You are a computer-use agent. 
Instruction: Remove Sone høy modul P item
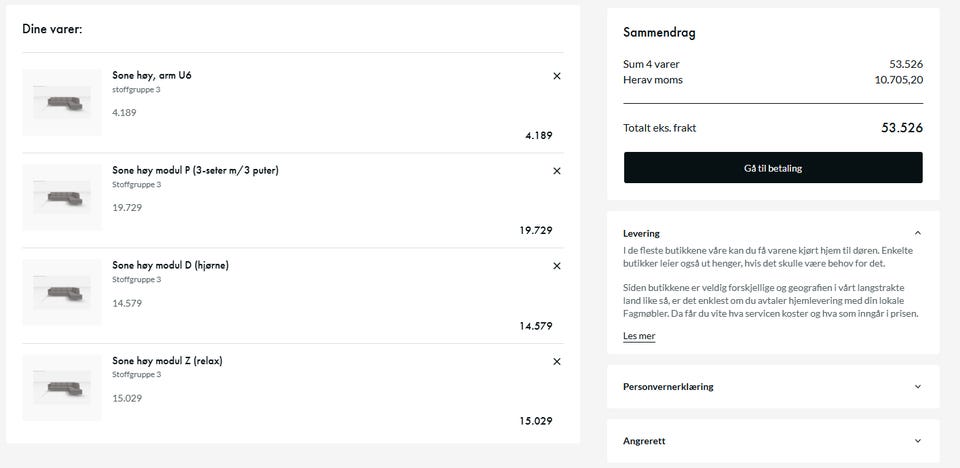(x=557, y=171)
